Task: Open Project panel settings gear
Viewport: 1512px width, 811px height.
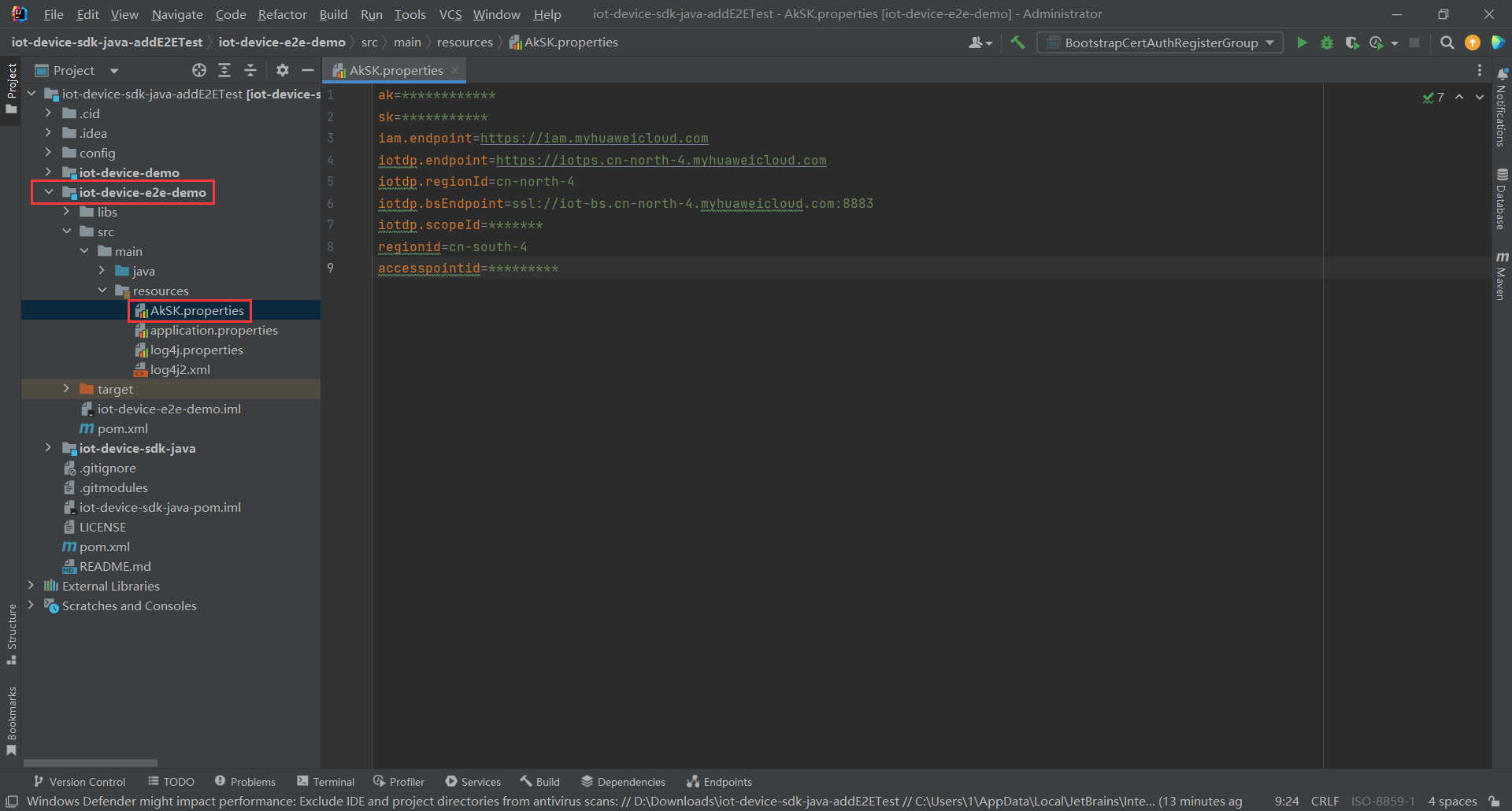Action: pyautogui.click(x=283, y=71)
